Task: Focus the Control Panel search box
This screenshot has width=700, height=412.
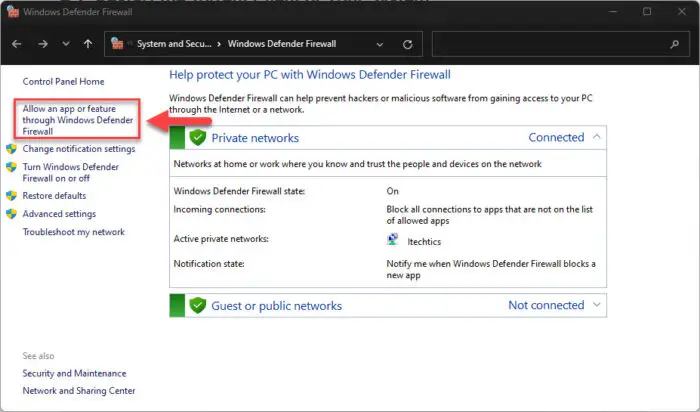Action: 560,44
